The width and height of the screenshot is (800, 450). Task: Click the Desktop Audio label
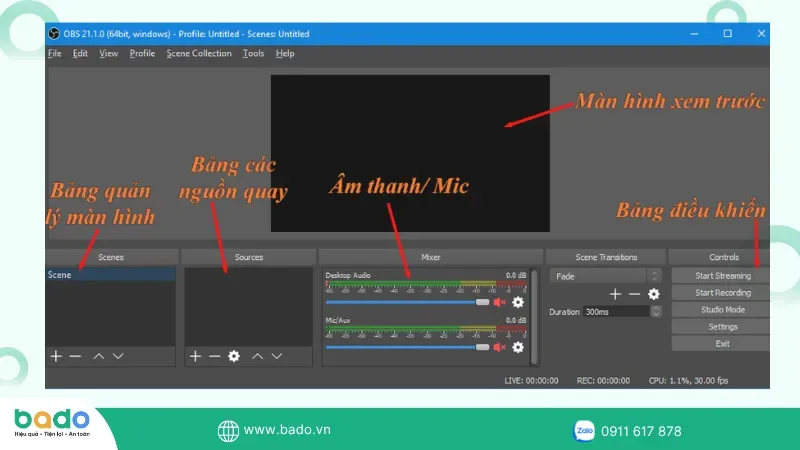[348, 276]
